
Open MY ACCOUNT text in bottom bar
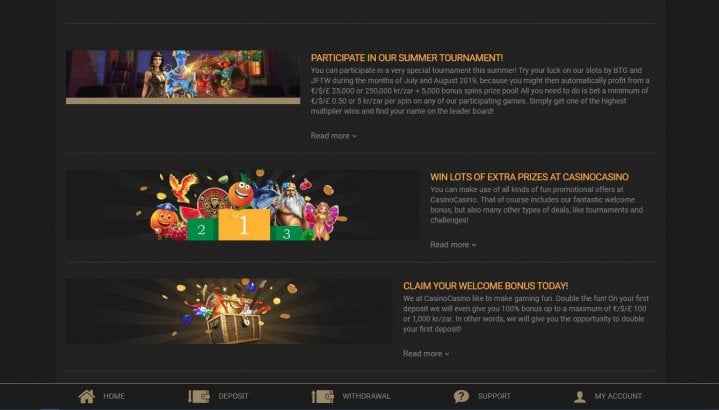click(618, 396)
